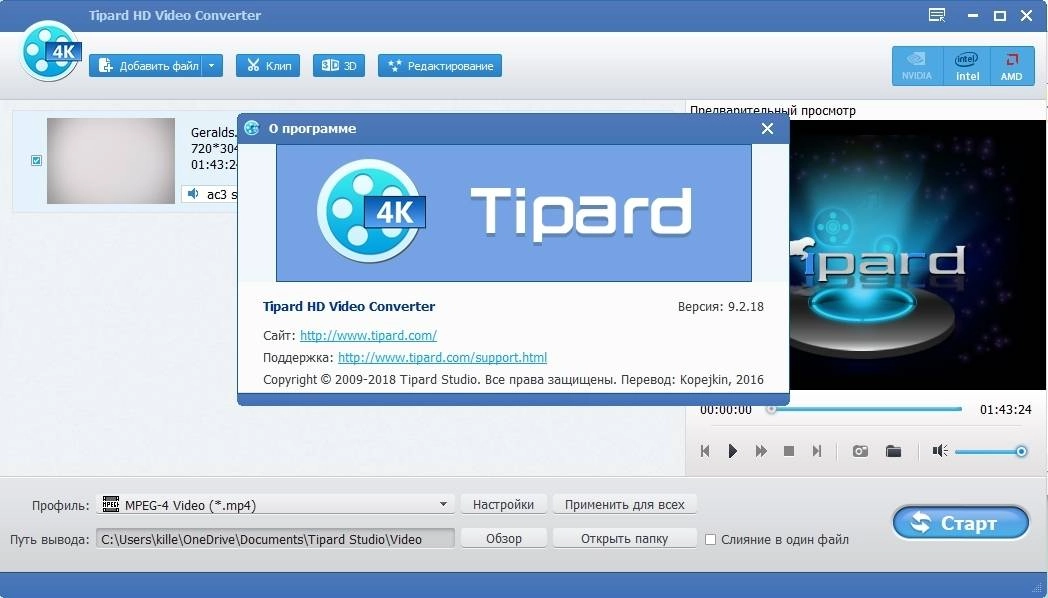1048x598 pixels.
Task: Click the 4K reel logo in about dialog
Action: point(371,211)
